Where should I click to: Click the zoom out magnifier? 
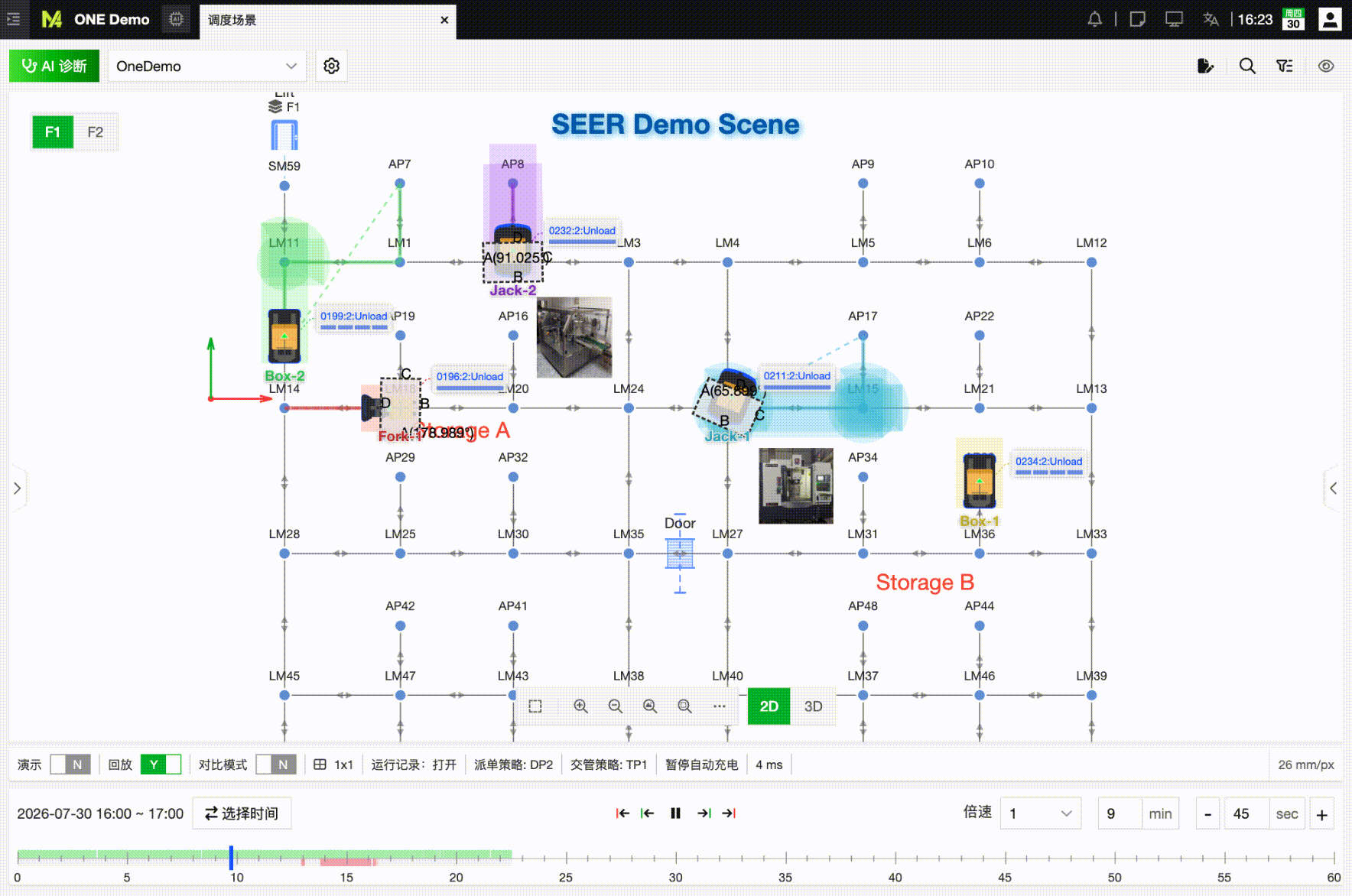(615, 706)
